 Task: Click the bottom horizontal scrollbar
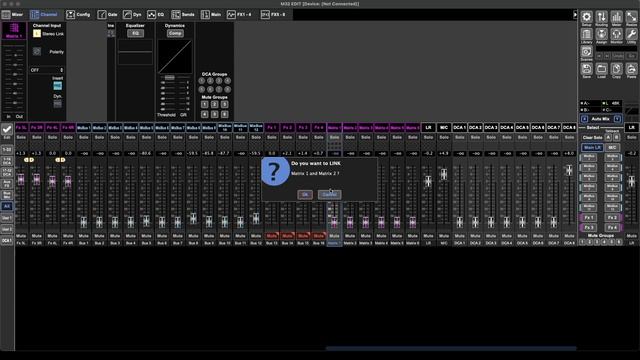(451, 349)
